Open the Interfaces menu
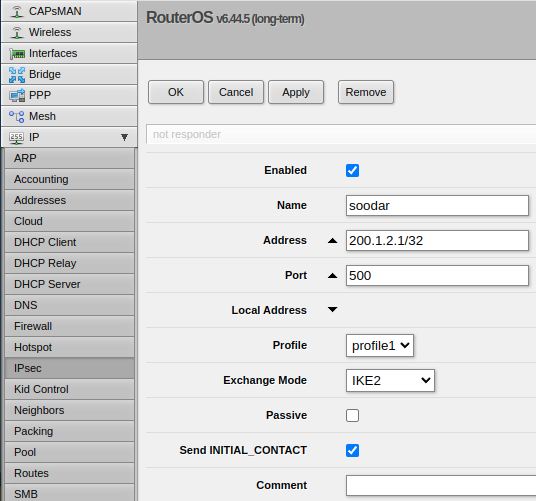 tap(69, 53)
